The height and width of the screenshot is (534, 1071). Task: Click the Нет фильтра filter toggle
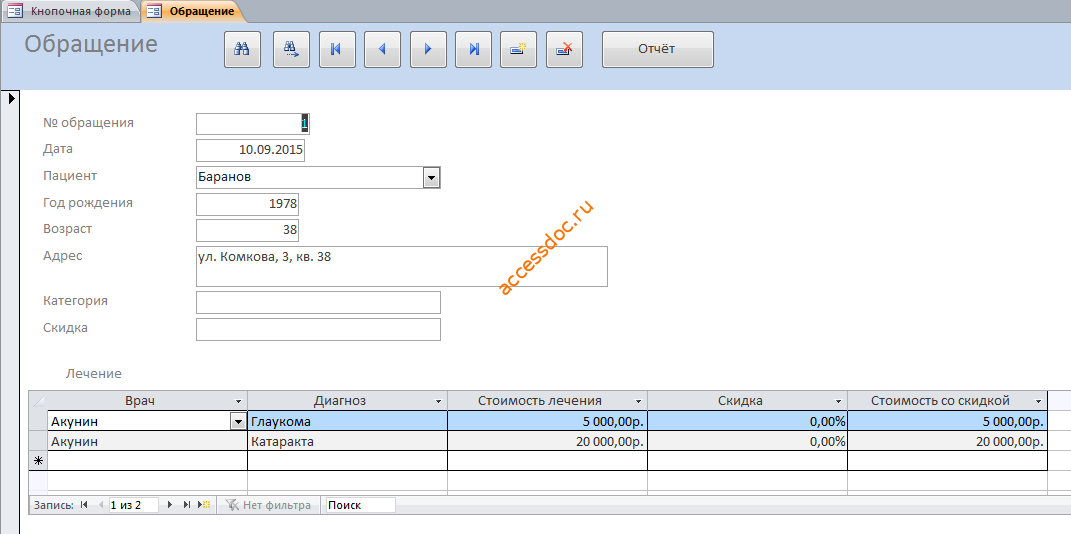pyautogui.click(x=268, y=505)
